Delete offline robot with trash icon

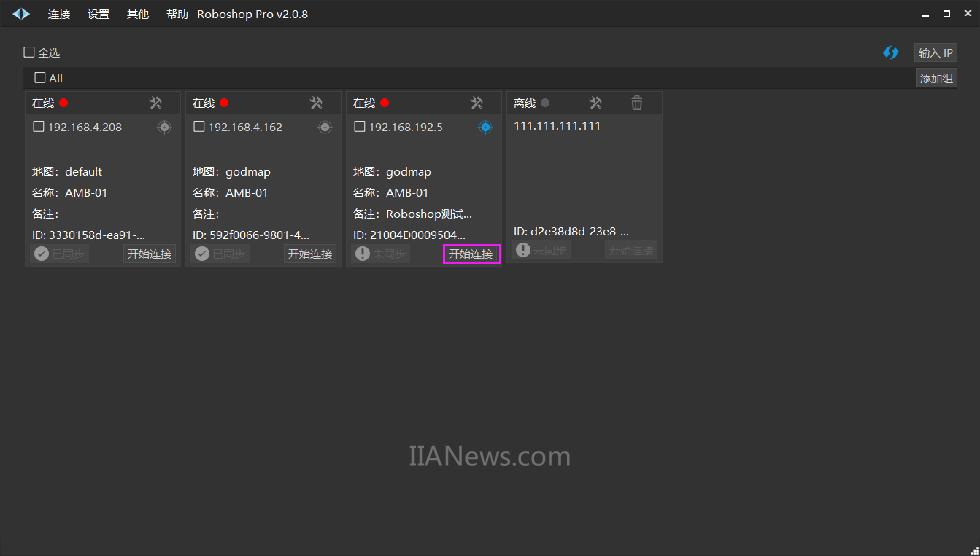637,103
